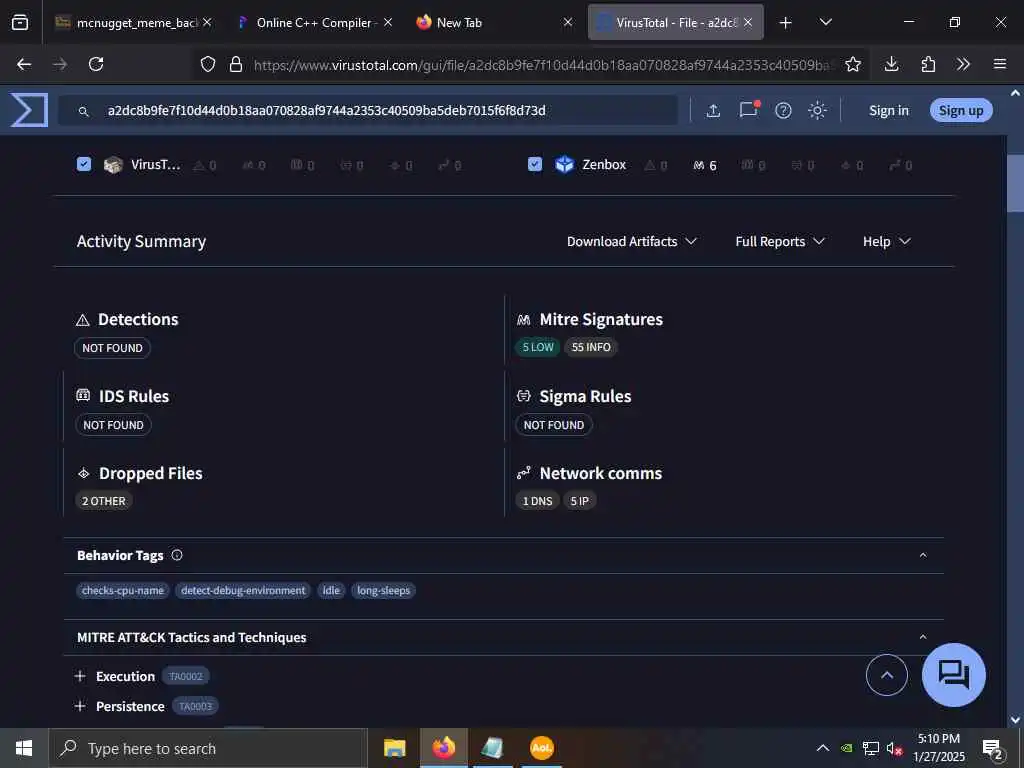Image resolution: width=1024 pixels, height=768 pixels.
Task: Click the 1 DNS network badge
Action: (537, 501)
